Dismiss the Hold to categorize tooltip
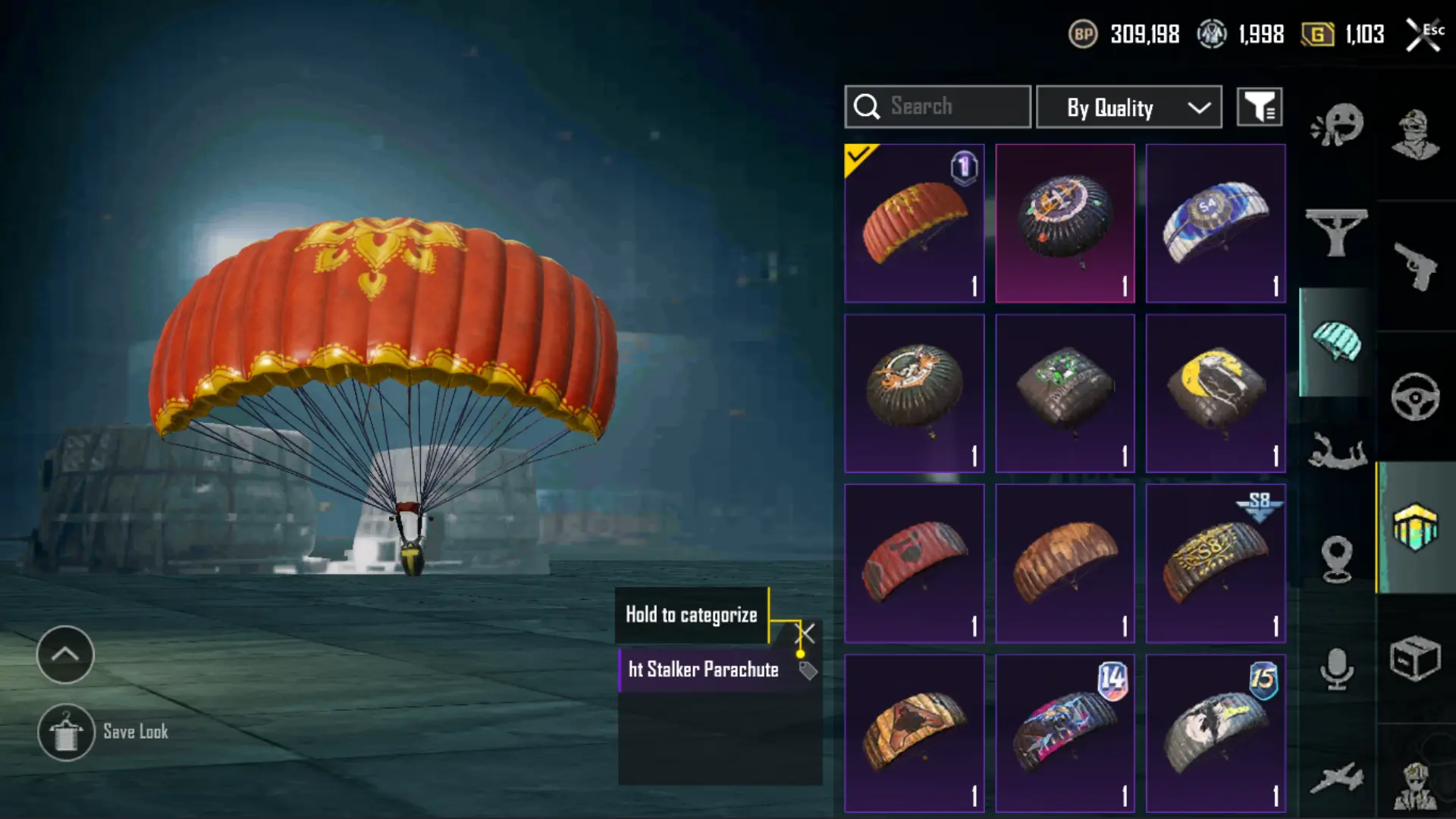Image resolution: width=1456 pixels, height=819 pixels. click(805, 632)
